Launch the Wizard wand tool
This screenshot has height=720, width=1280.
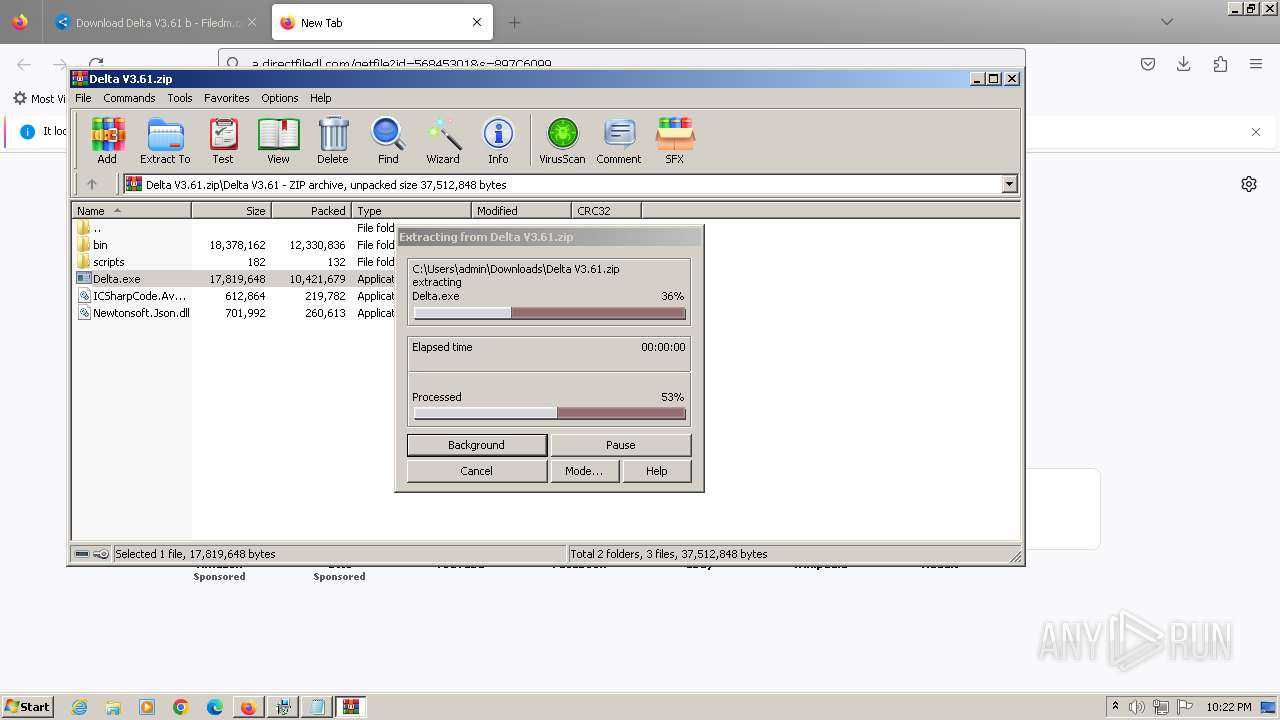click(x=443, y=140)
